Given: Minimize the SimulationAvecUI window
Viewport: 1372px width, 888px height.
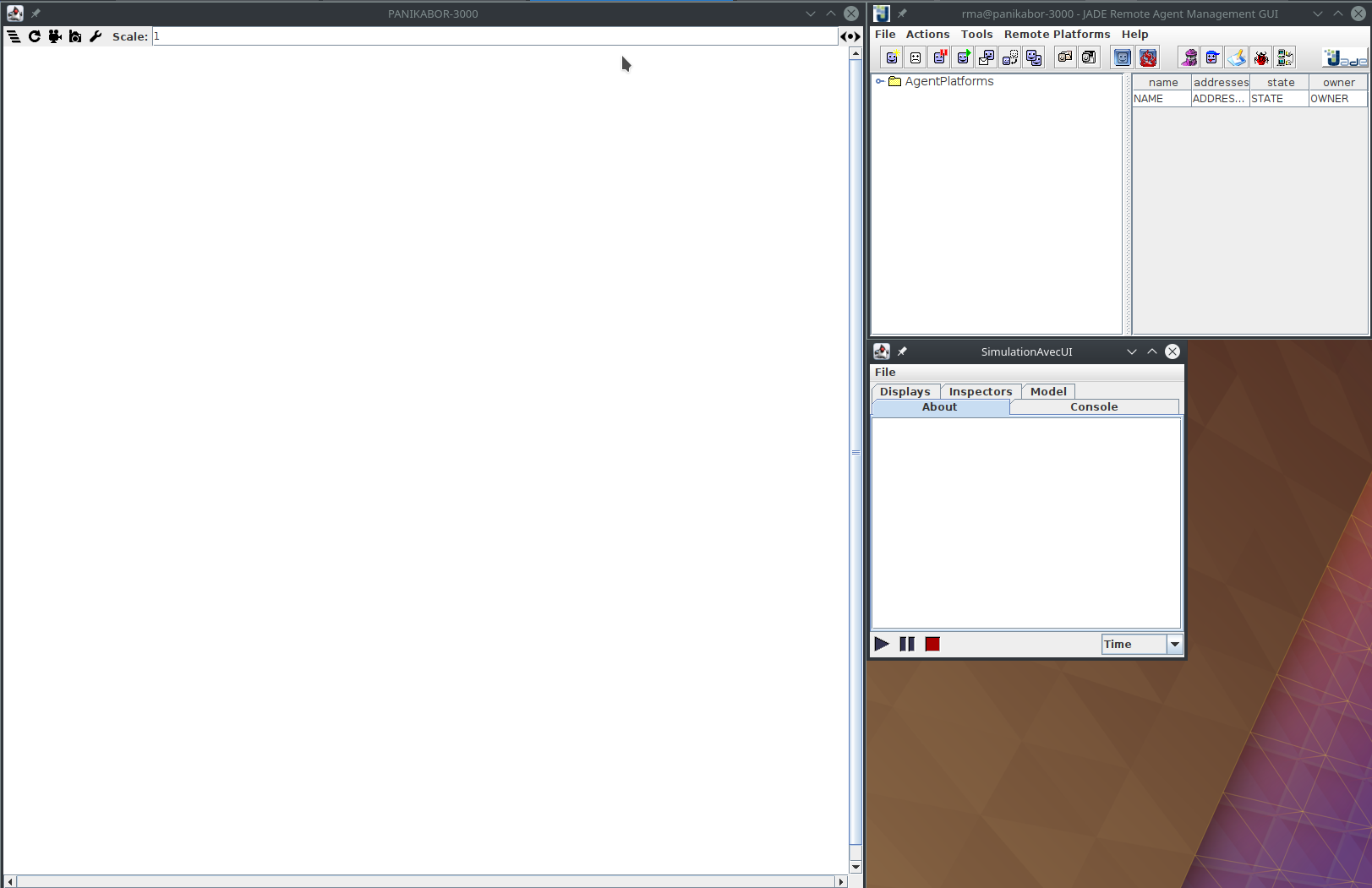Looking at the screenshot, I should coord(1132,351).
